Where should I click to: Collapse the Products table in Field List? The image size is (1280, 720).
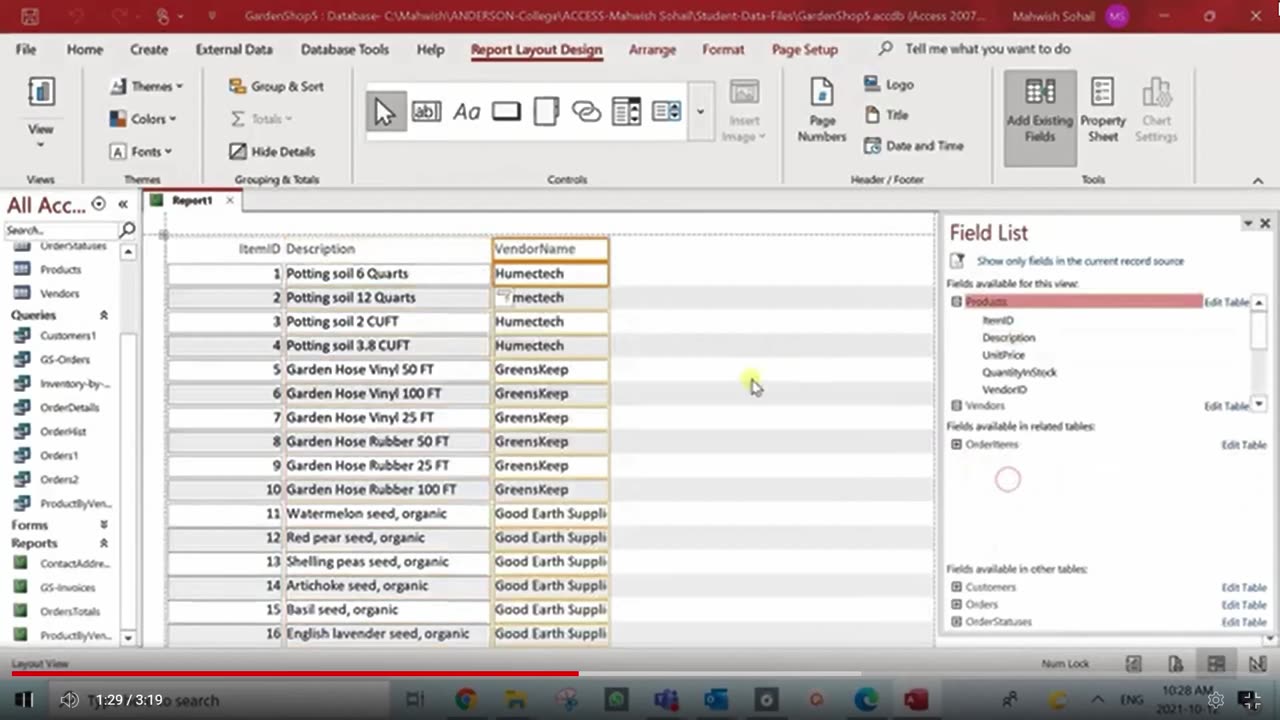click(956, 302)
